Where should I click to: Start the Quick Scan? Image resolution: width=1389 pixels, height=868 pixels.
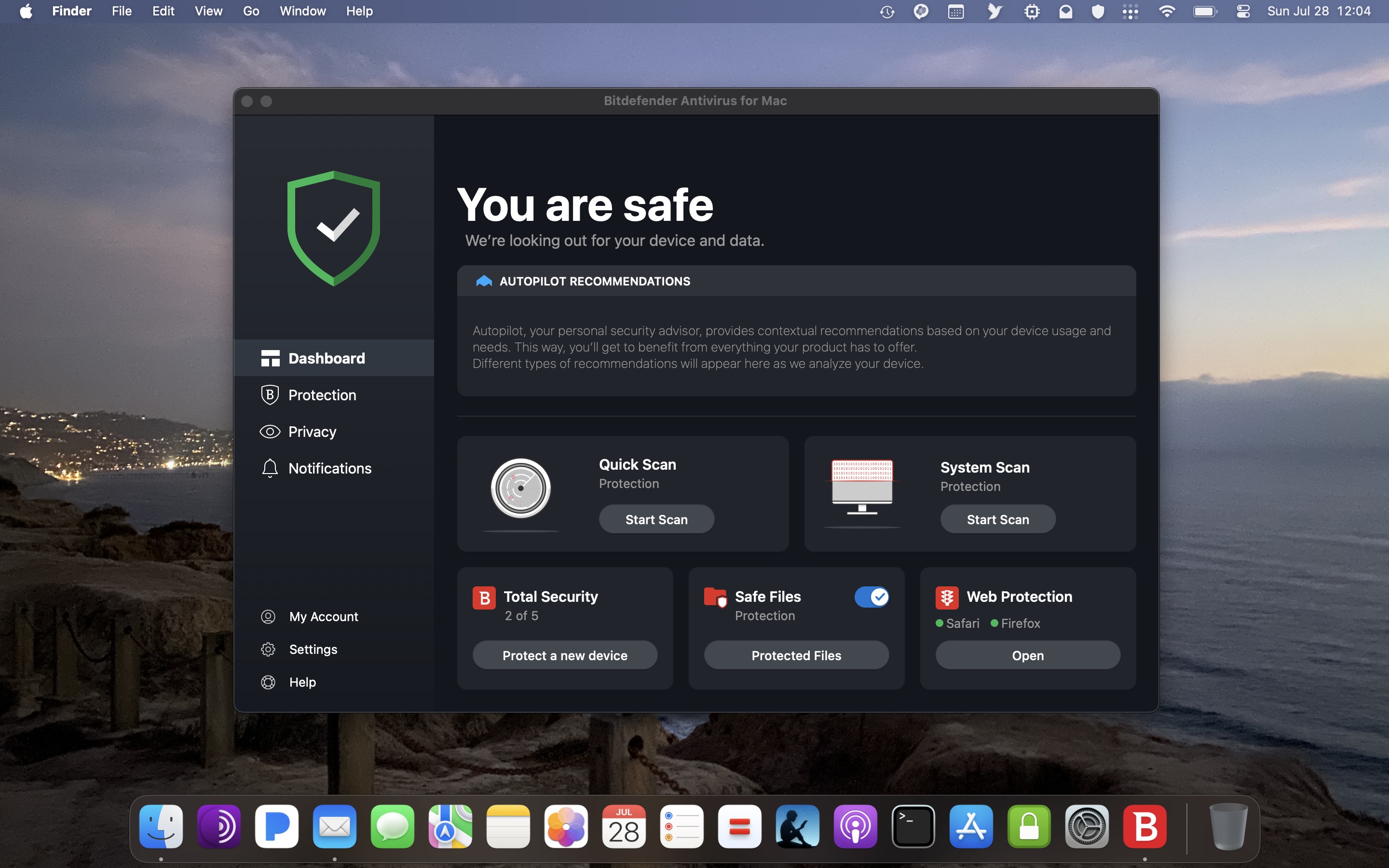656,519
